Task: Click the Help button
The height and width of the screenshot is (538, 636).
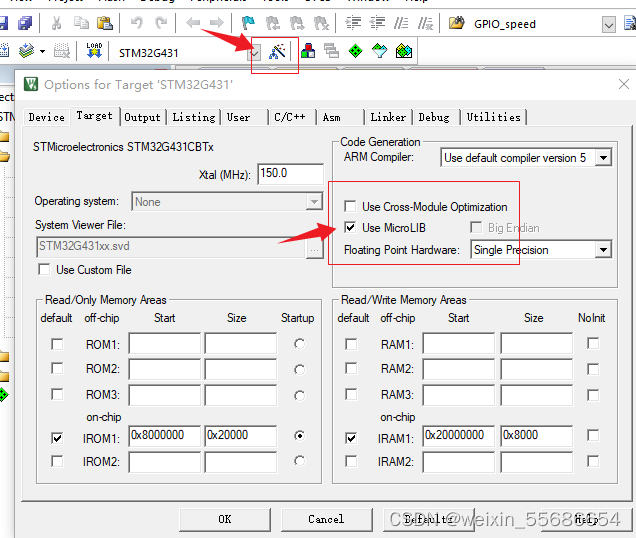Action: 586,519
